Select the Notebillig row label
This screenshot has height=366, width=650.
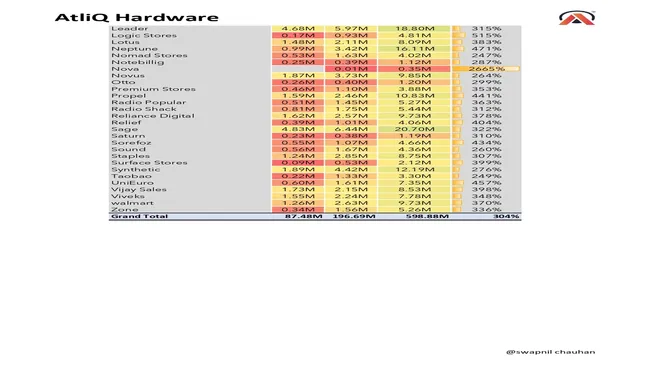[x=138, y=62]
